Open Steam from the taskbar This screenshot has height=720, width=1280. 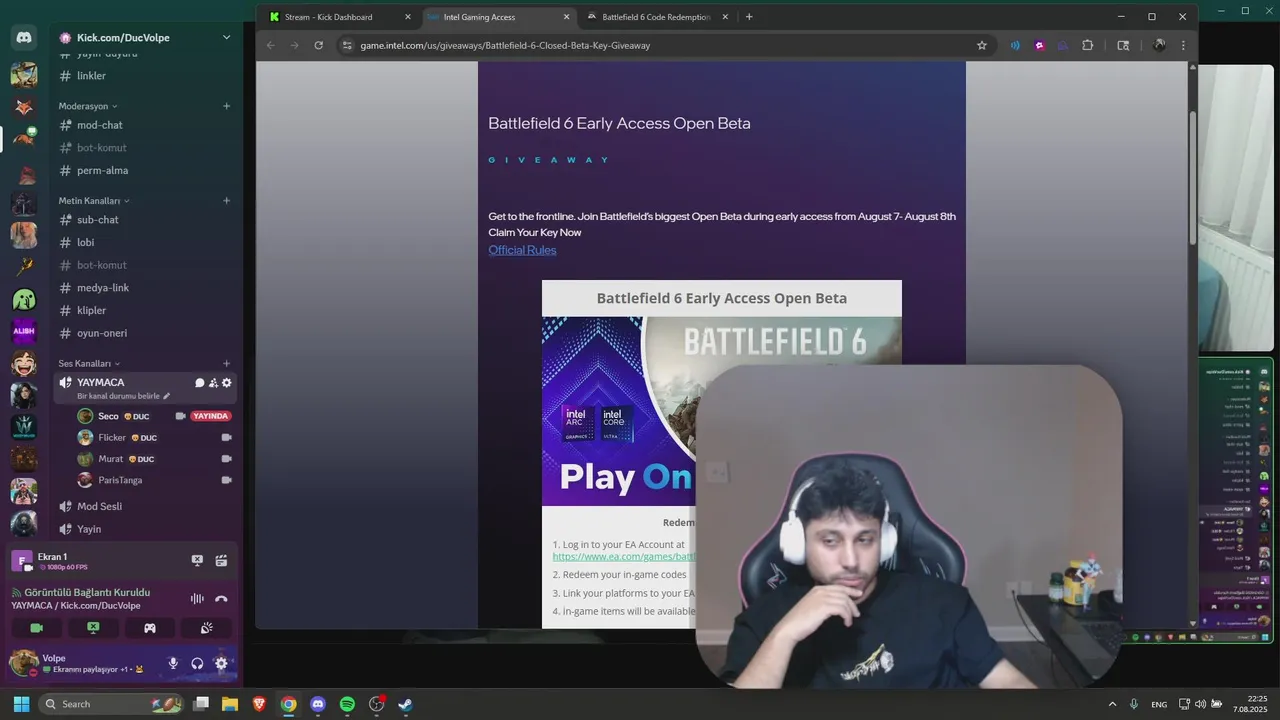tap(405, 704)
